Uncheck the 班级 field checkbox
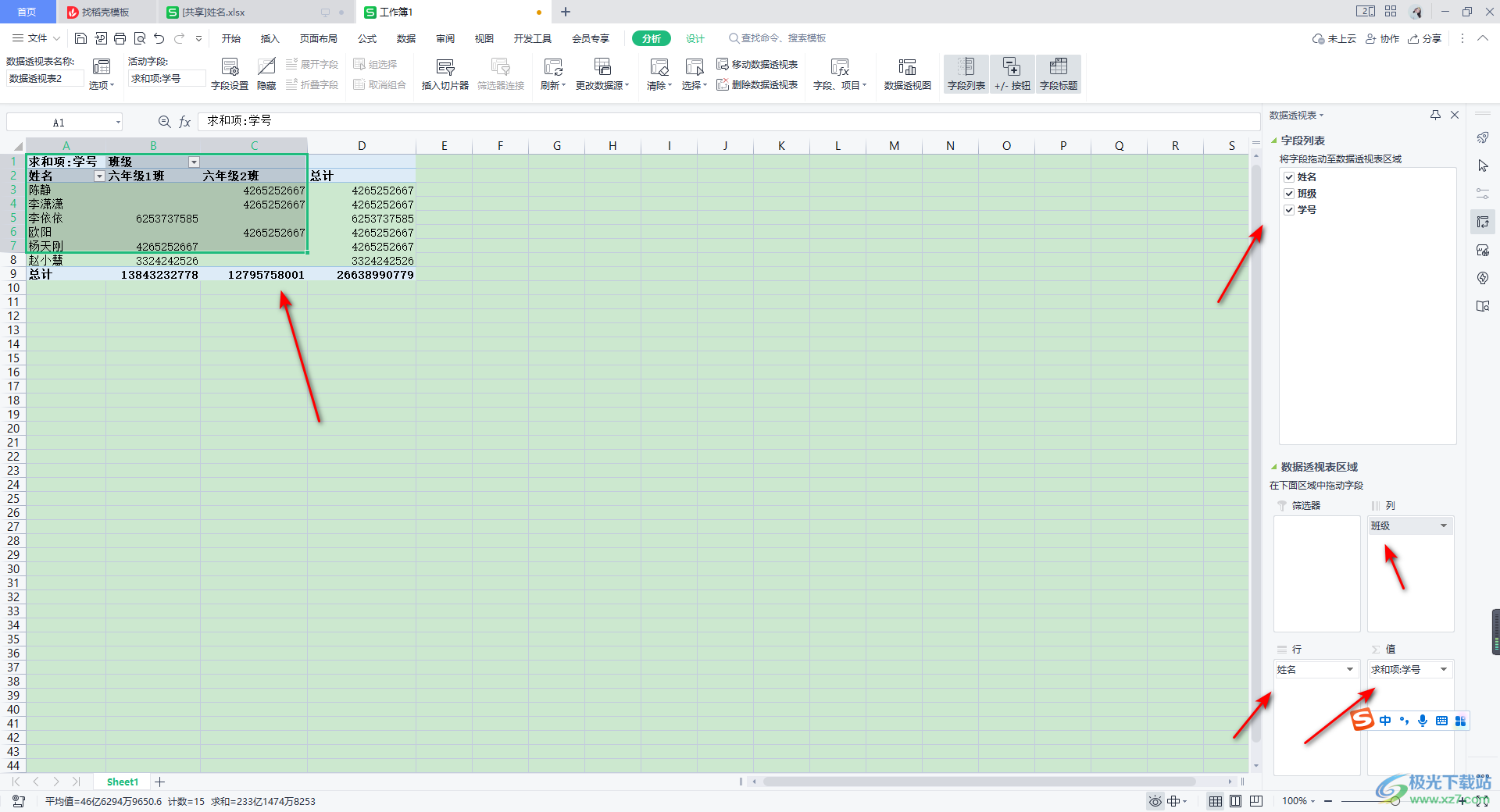Image resolution: width=1500 pixels, height=812 pixels. [1289, 194]
